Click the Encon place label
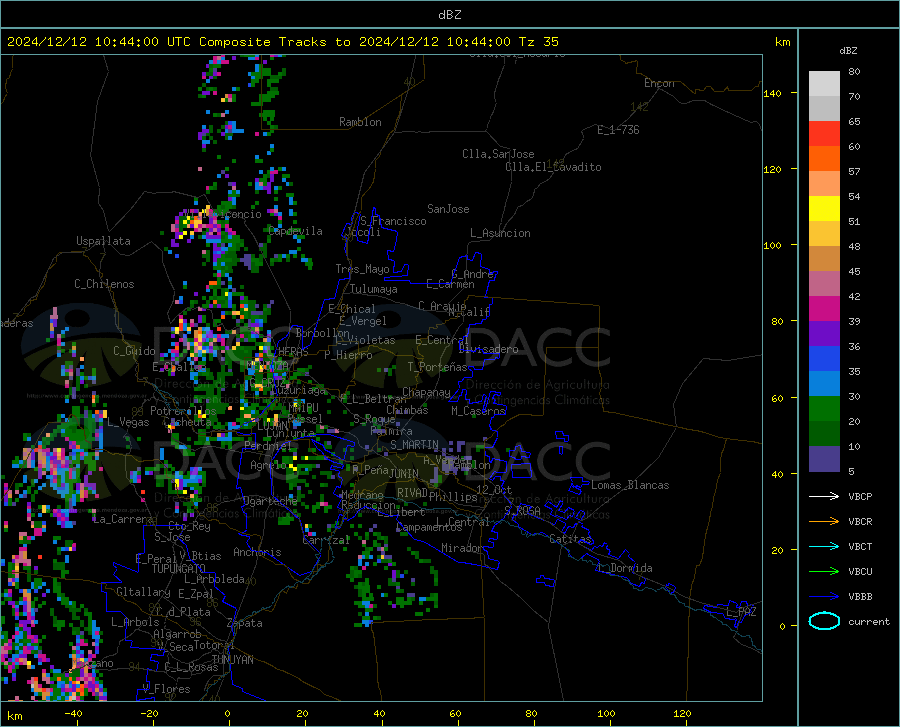 tap(659, 83)
